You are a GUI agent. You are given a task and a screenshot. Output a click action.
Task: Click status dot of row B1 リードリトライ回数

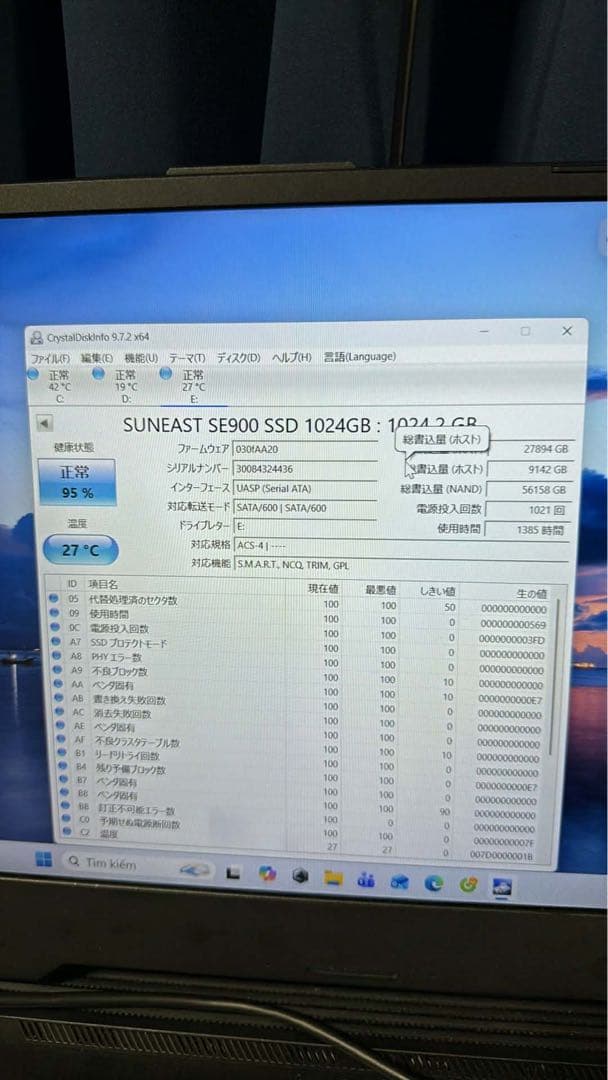pyautogui.click(x=62, y=754)
